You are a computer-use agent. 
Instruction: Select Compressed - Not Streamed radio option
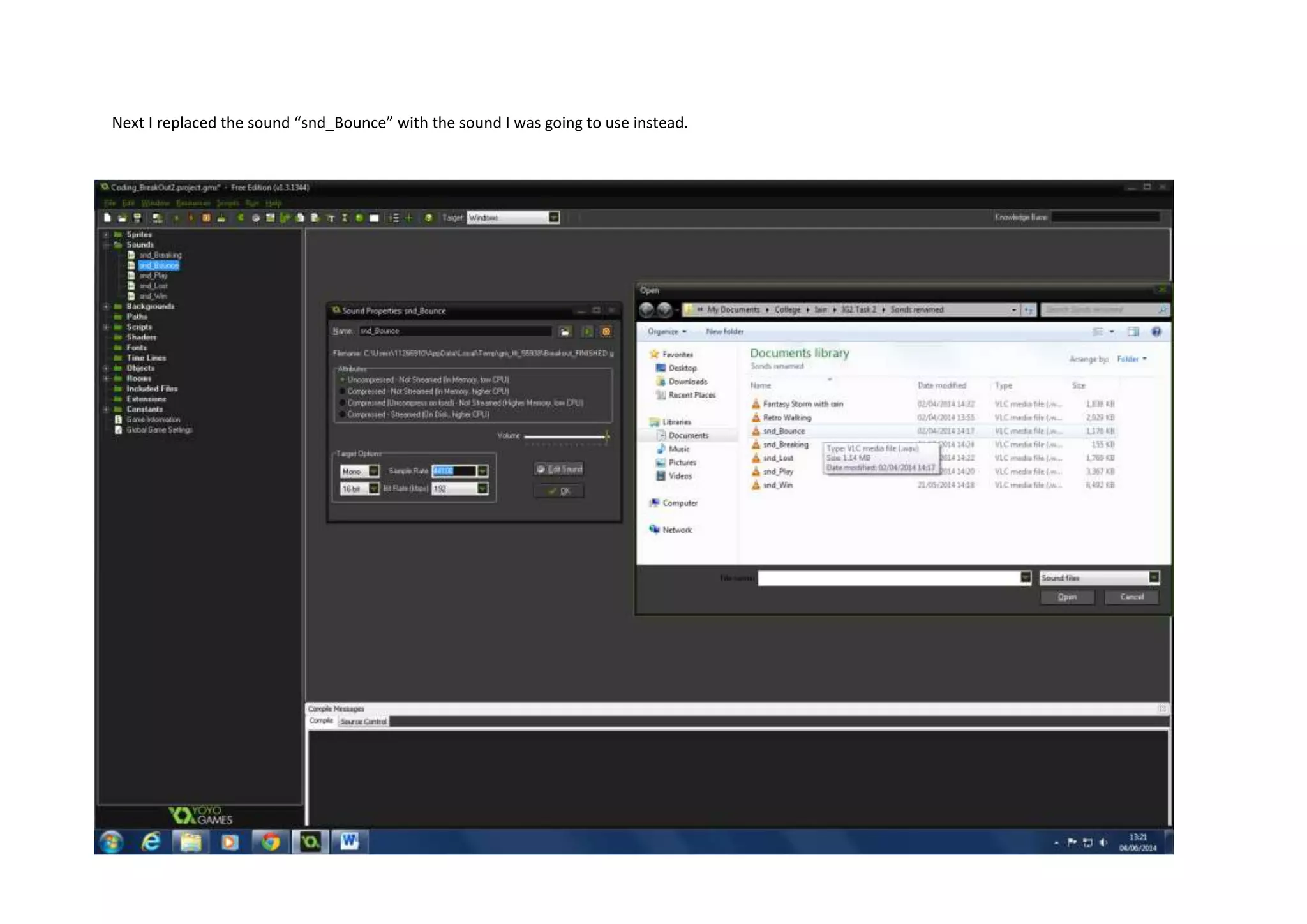(343, 391)
